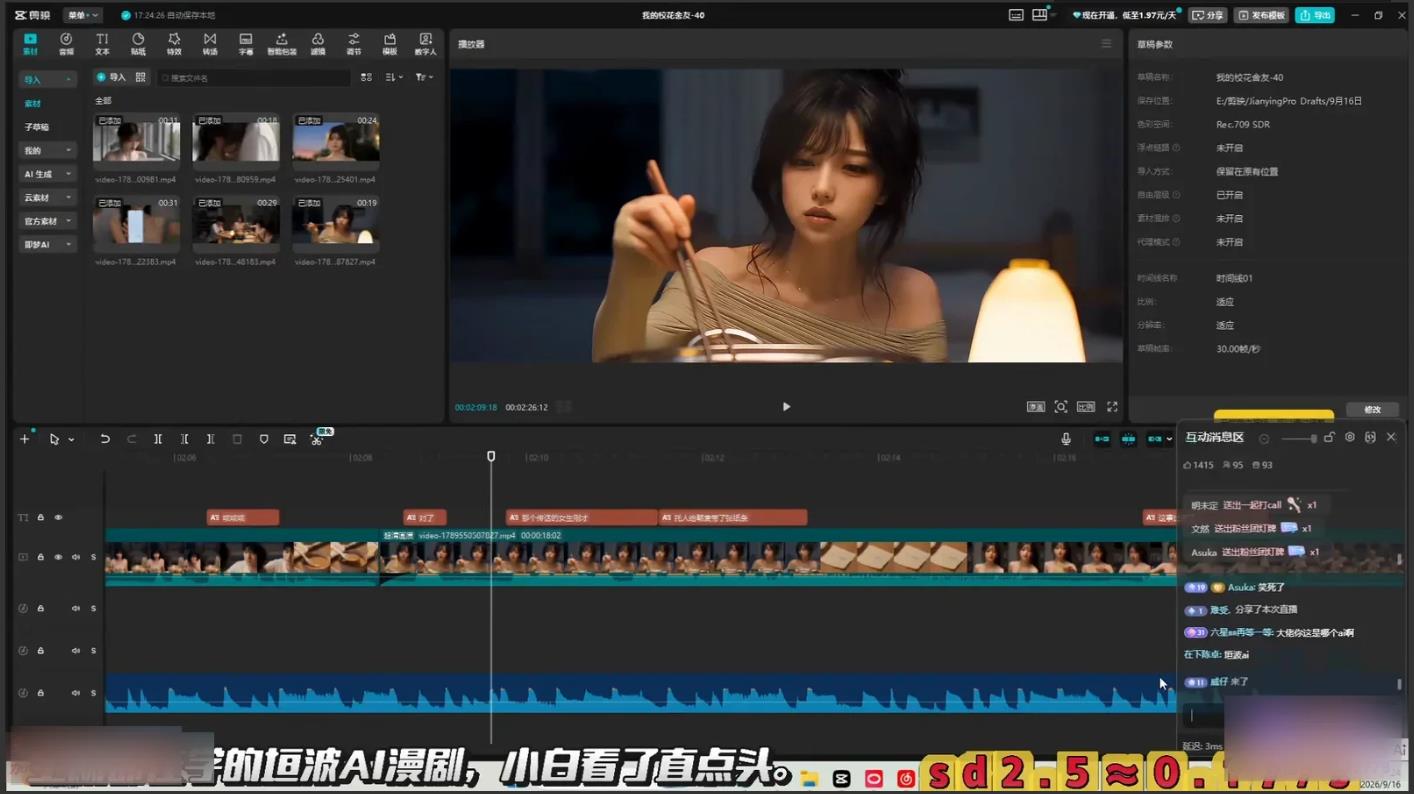The height and width of the screenshot is (794, 1414).
Task: Toggle the main track magnet snap button
Action: [1102, 439]
